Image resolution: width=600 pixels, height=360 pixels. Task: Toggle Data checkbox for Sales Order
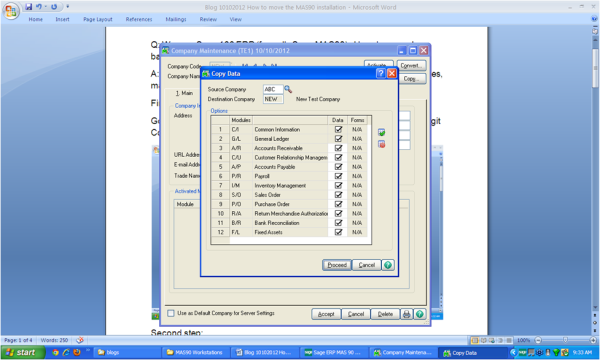click(338, 194)
